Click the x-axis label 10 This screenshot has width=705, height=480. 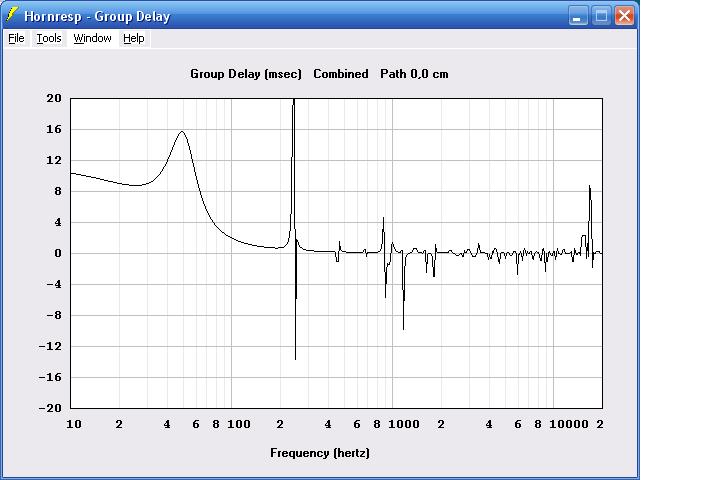click(74, 424)
